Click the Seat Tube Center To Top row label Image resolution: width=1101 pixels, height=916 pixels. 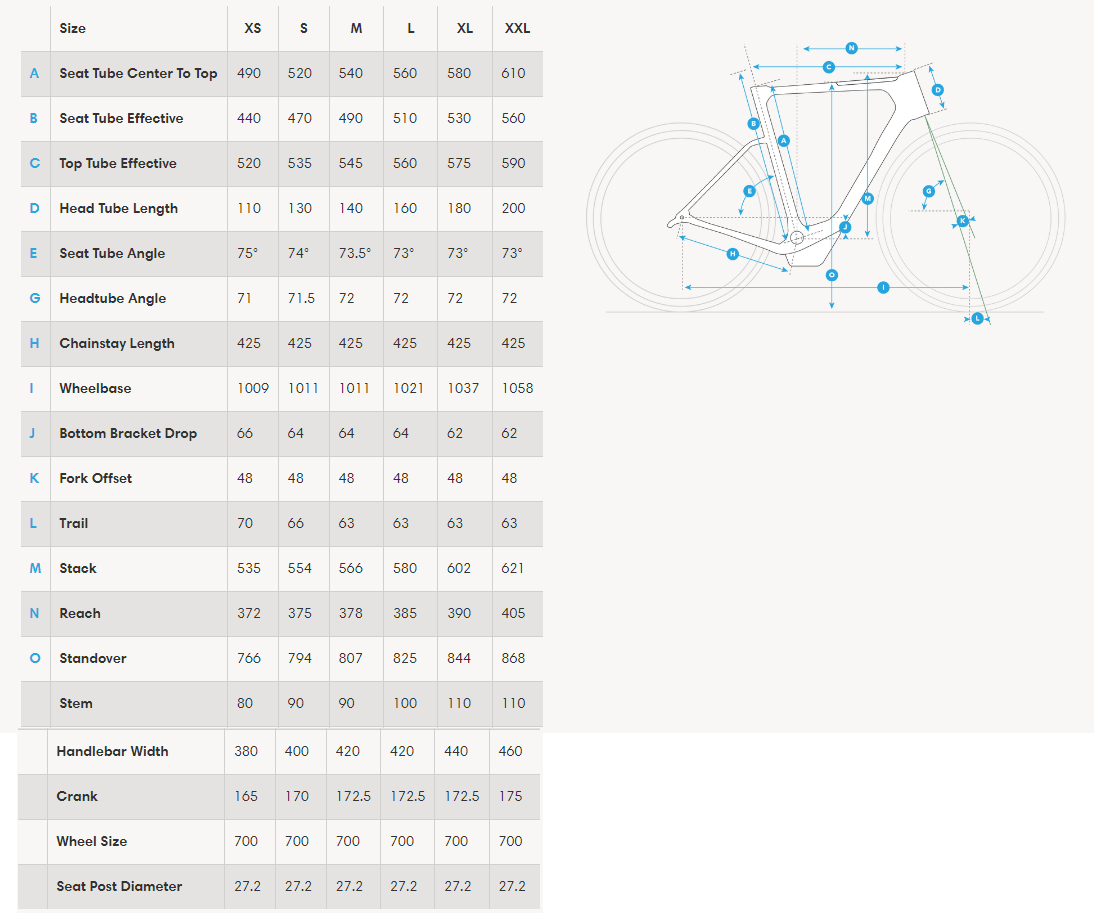(138, 74)
